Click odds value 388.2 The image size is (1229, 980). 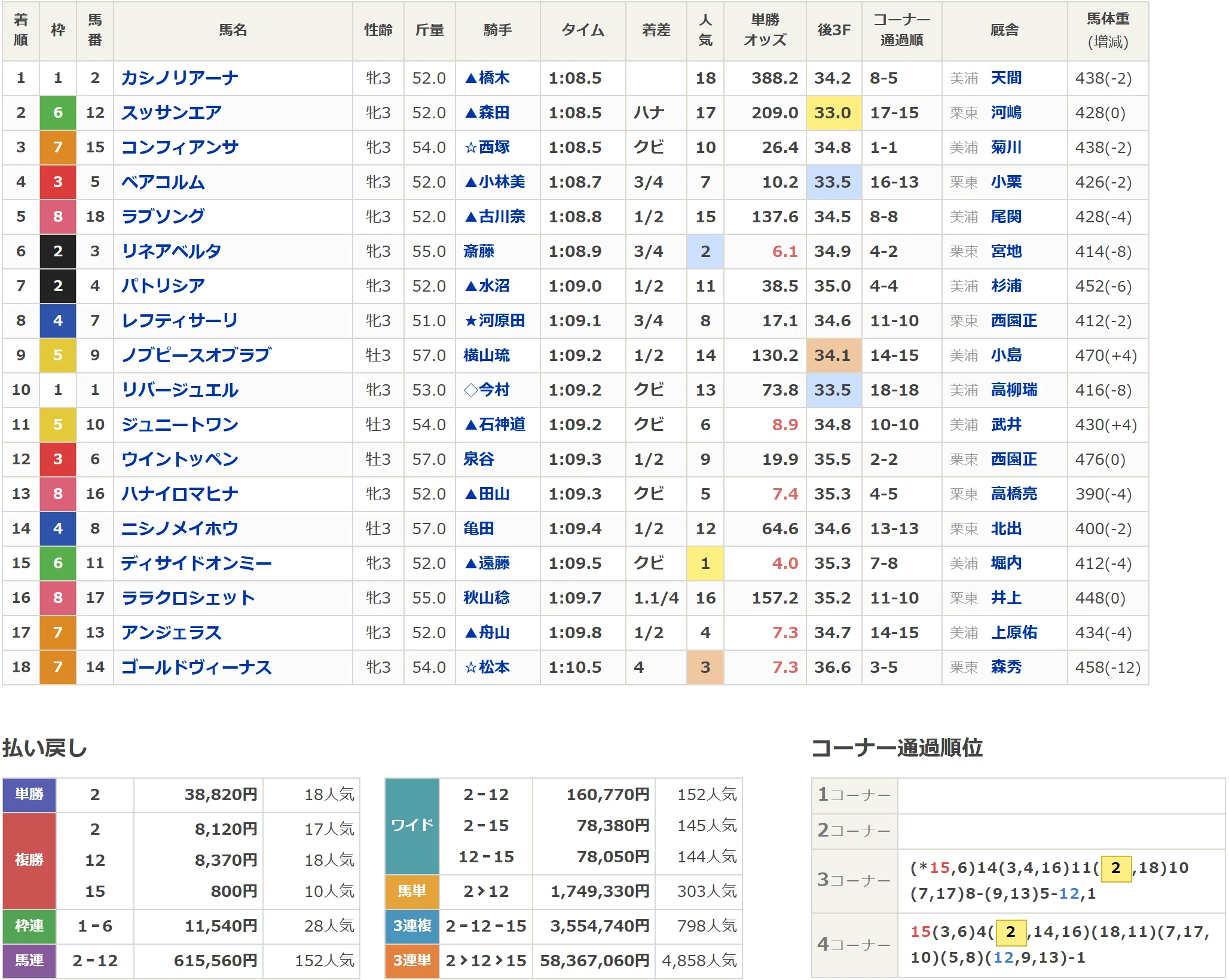(x=775, y=78)
